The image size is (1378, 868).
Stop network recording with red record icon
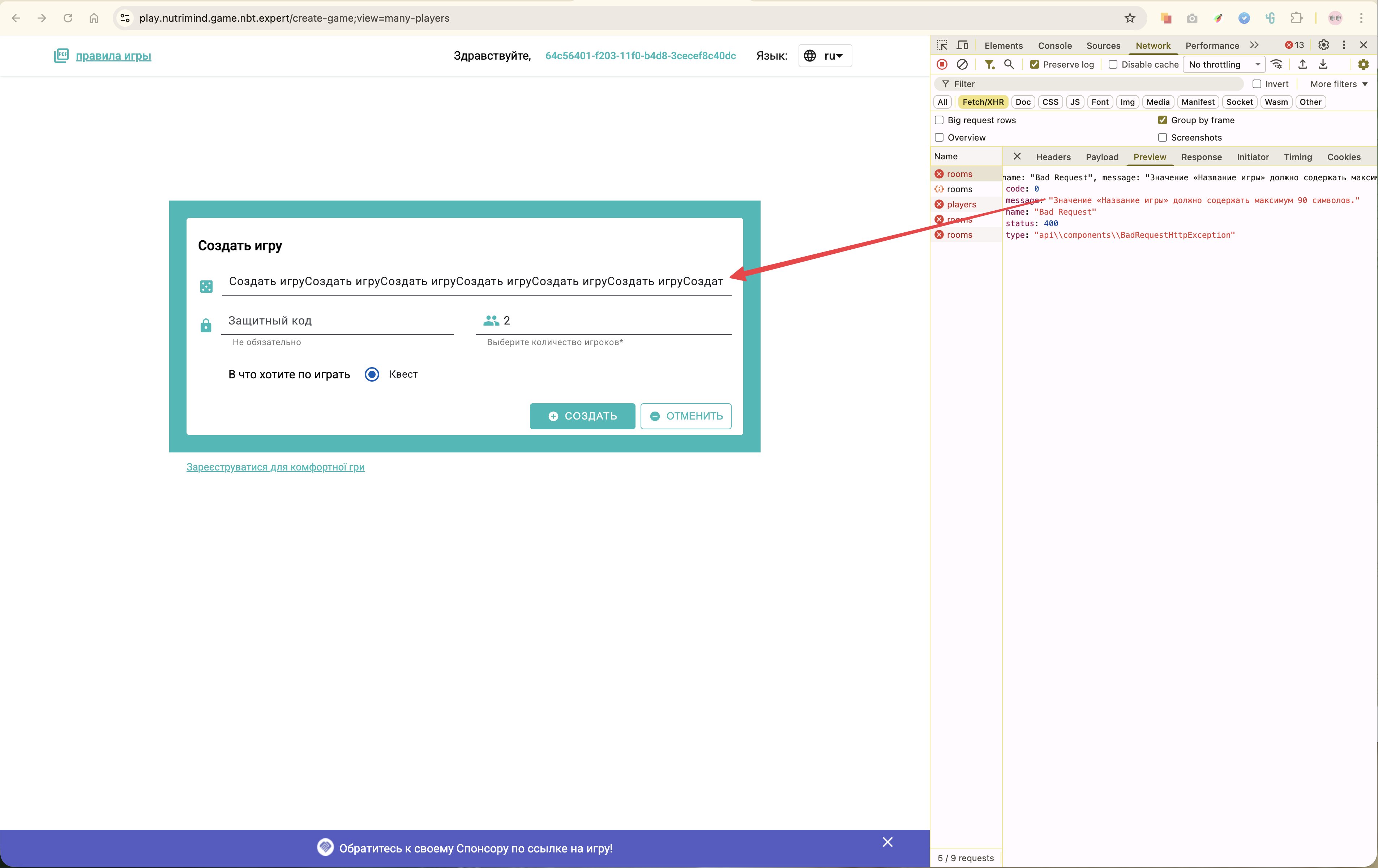tap(942, 64)
